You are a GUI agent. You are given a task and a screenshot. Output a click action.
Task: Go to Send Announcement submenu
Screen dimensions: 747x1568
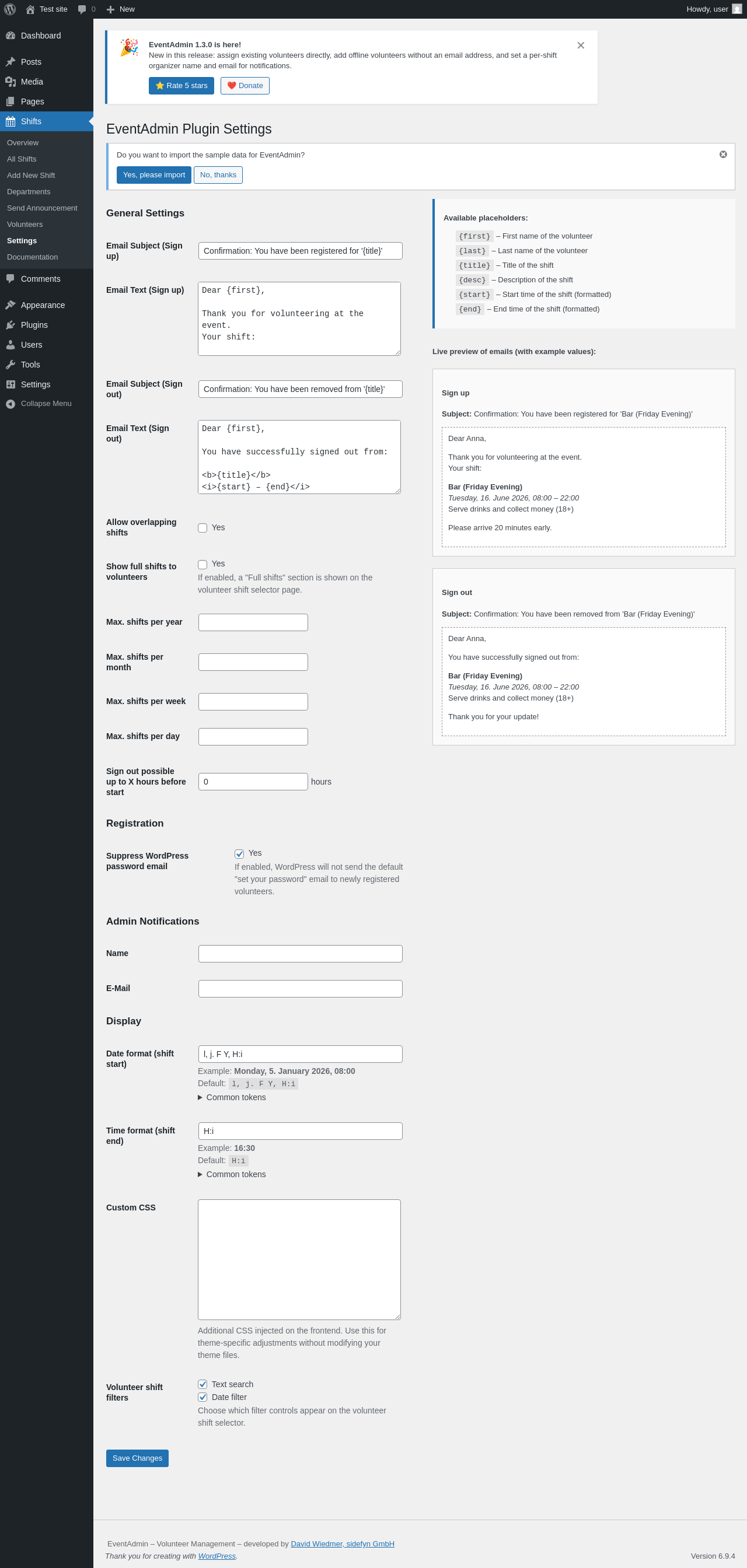click(x=42, y=208)
